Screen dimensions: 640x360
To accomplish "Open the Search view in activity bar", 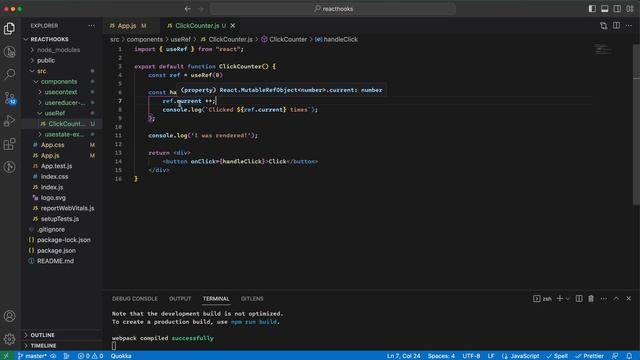I will click(x=9, y=74).
